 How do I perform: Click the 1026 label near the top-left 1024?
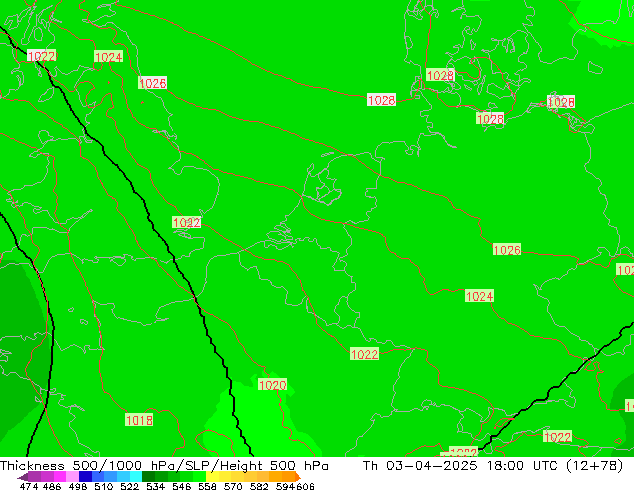pyautogui.click(x=152, y=83)
